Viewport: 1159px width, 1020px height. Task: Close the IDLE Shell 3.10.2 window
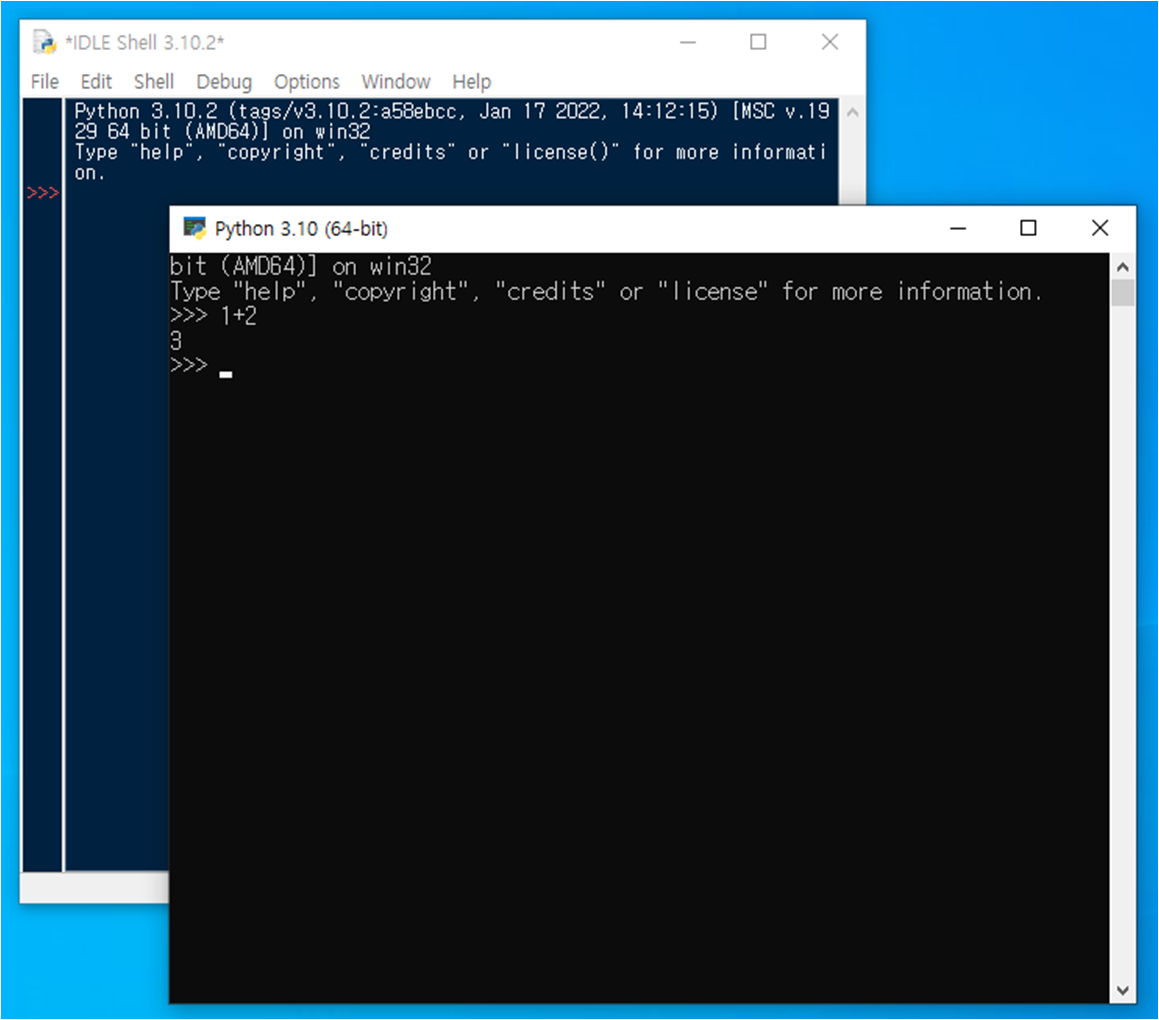coord(830,42)
